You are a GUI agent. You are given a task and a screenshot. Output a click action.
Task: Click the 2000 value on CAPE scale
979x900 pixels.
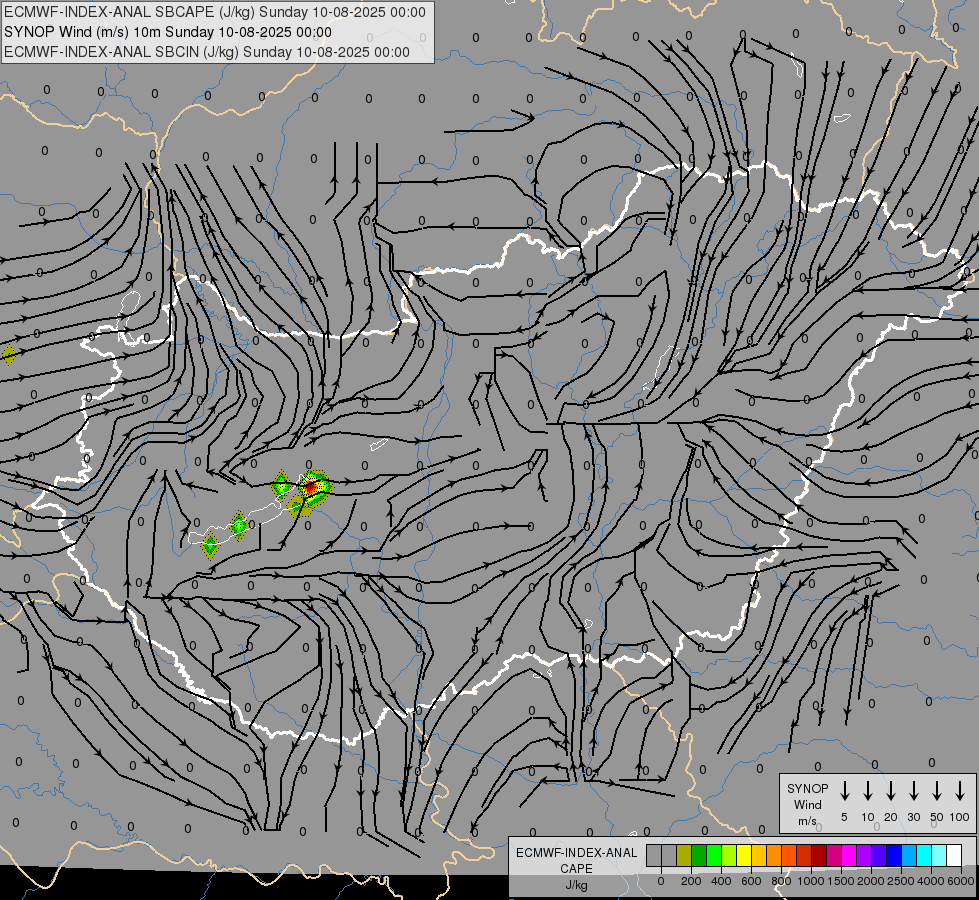point(871,881)
